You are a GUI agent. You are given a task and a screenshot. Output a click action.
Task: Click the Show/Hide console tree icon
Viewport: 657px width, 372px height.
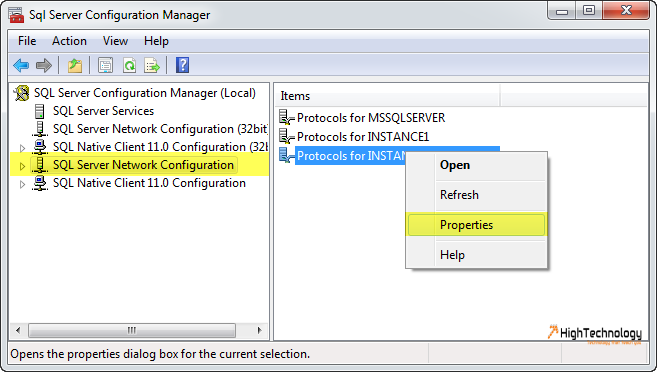coord(105,65)
